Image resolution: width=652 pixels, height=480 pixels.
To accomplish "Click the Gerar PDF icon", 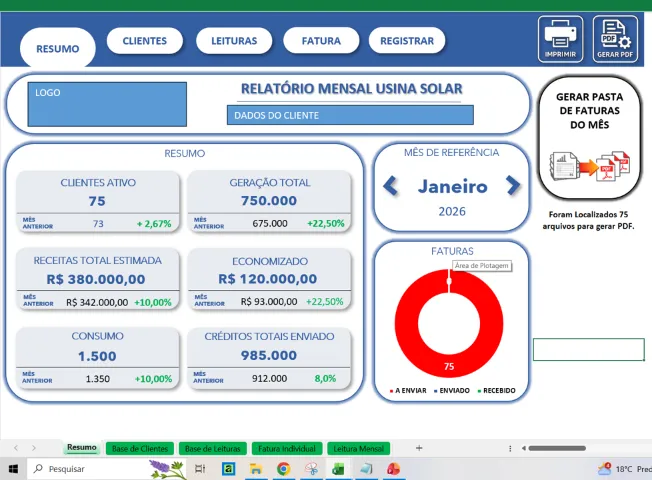I will (615, 39).
